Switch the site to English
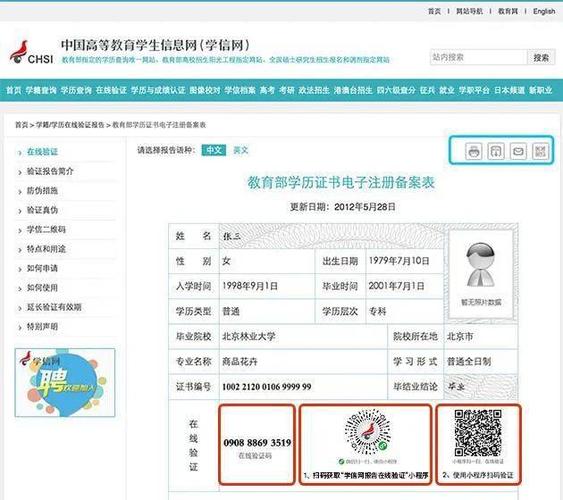Image resolution: width=563 pixels, height=500 pixels. pos(544,11)
